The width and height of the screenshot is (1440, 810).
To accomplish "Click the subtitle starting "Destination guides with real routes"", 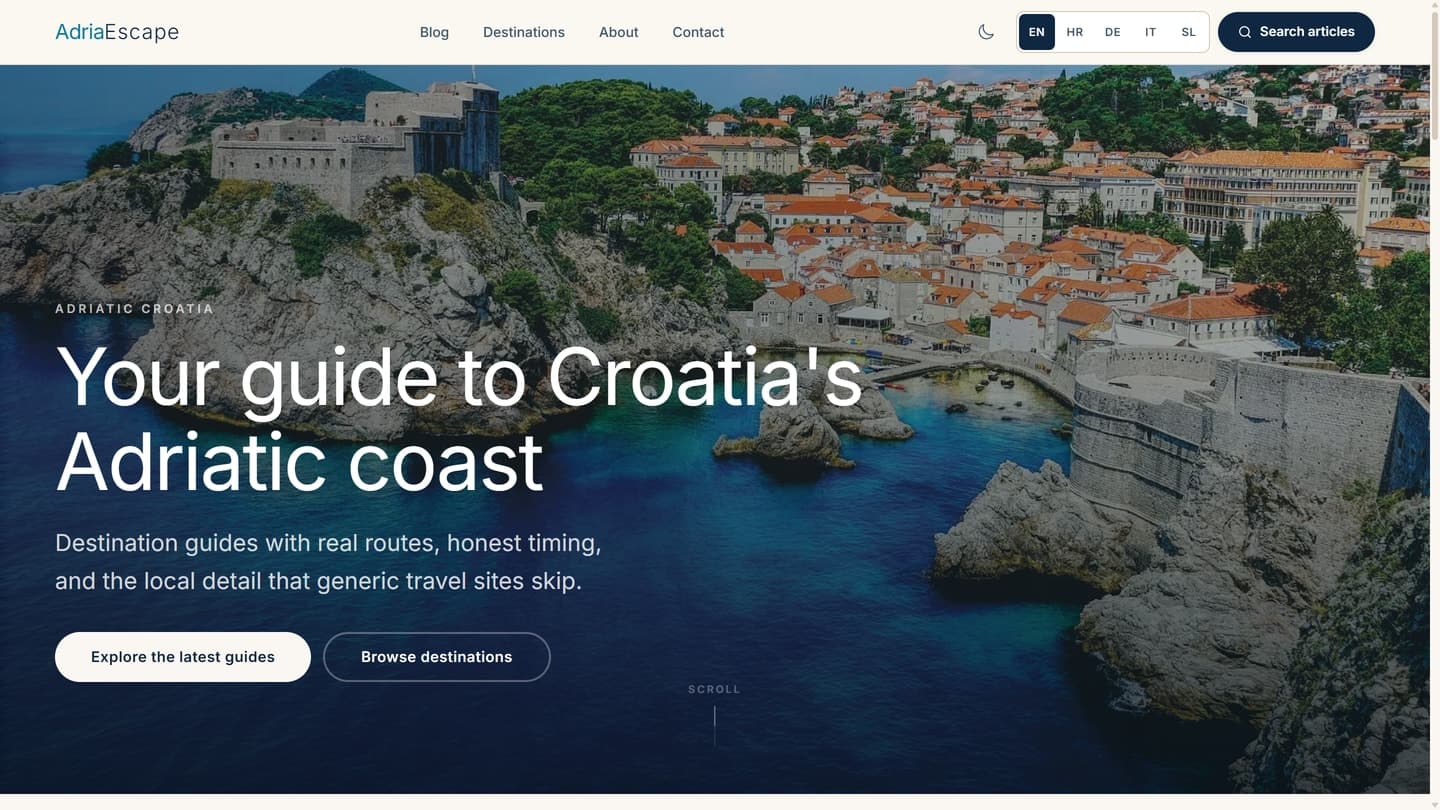I will click(x=328, y=562).
